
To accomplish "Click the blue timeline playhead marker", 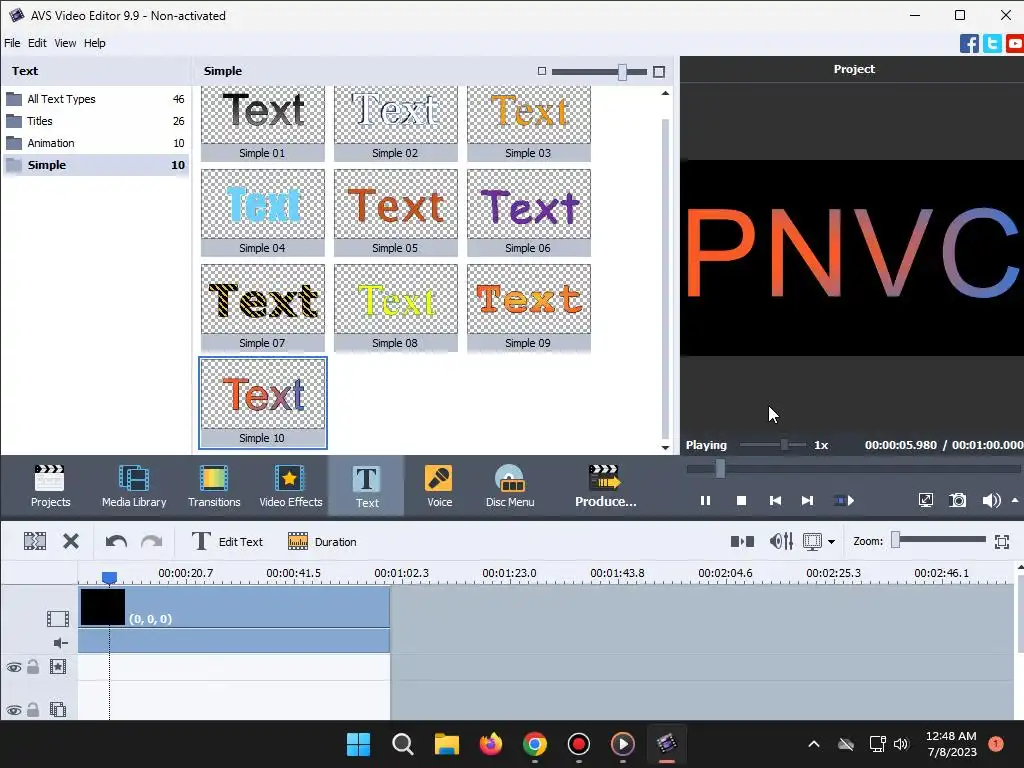I will (109, 578).
